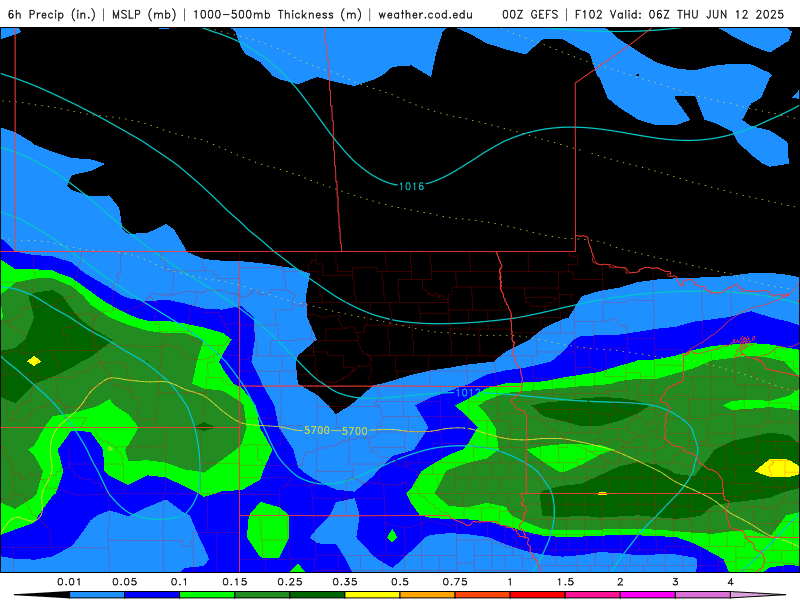The width and height of the screenshot is (800, 600).
Task: Click the 0.35 legend value
Action: tap(345, 582)
